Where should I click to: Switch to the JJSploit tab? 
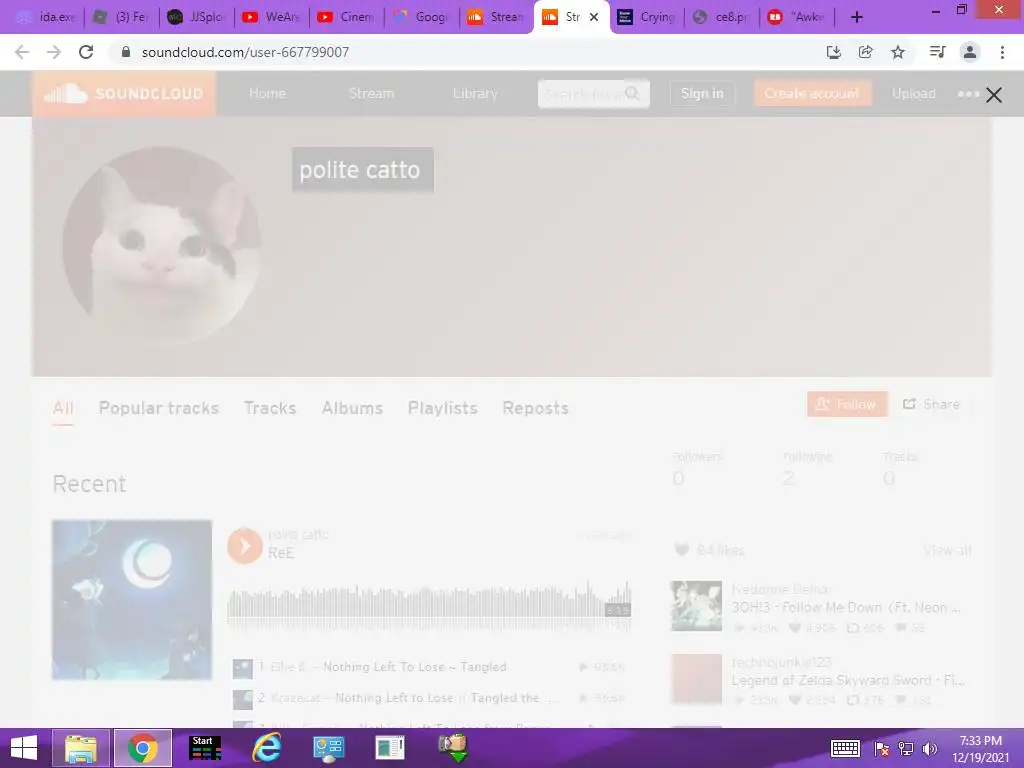[196, 17]
